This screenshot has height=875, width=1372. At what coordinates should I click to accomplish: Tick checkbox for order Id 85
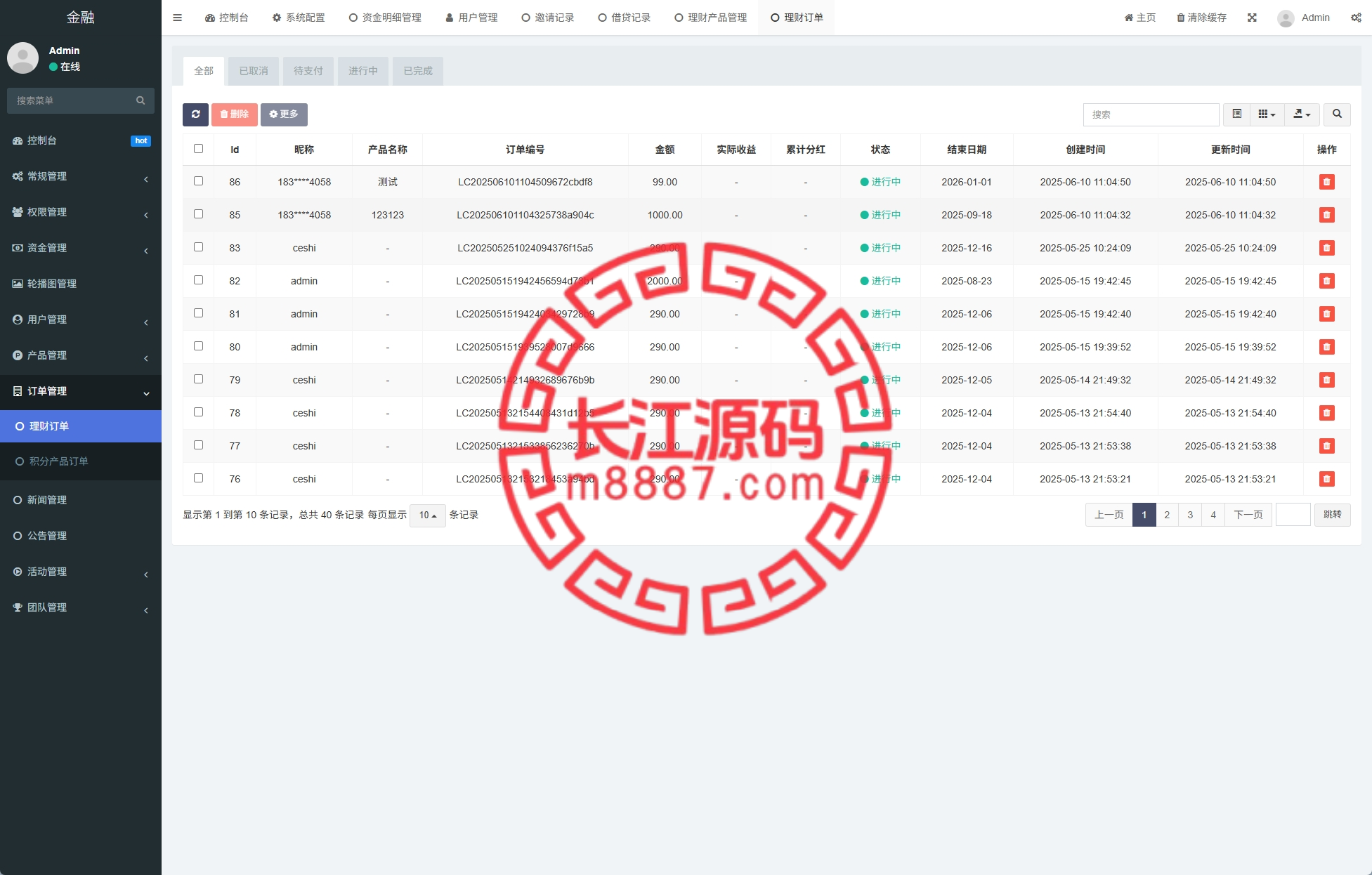tap(198, 214)
